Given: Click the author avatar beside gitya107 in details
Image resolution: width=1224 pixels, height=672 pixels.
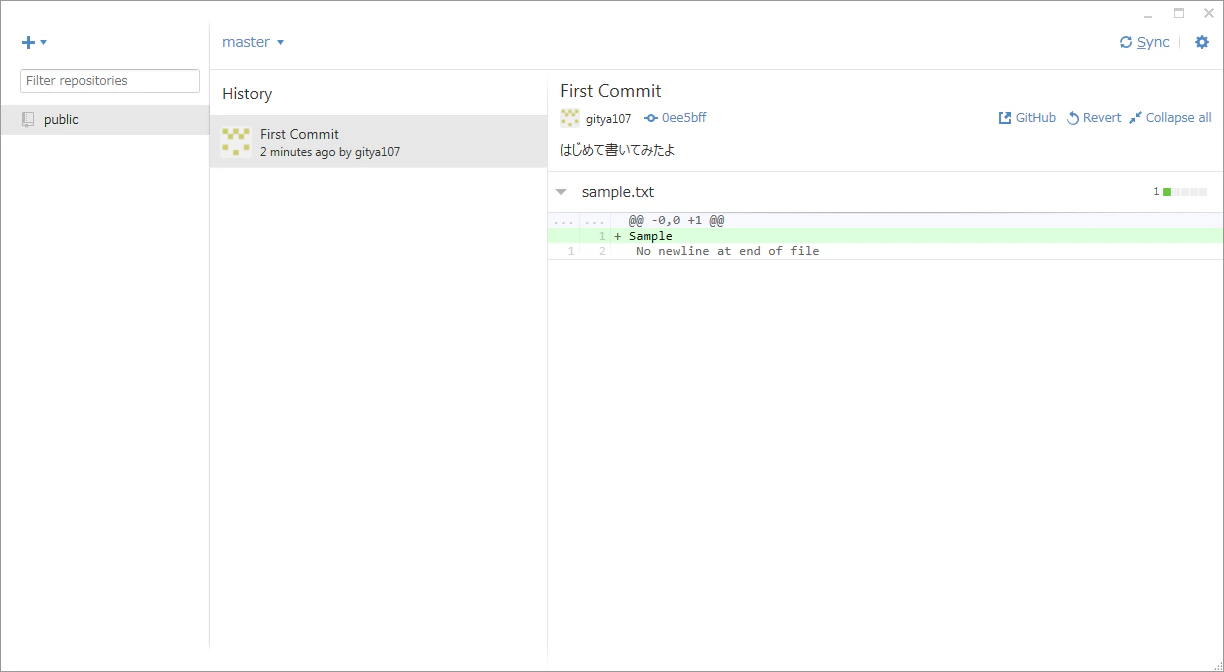Looking at the screenshot, I should point(570,118).
